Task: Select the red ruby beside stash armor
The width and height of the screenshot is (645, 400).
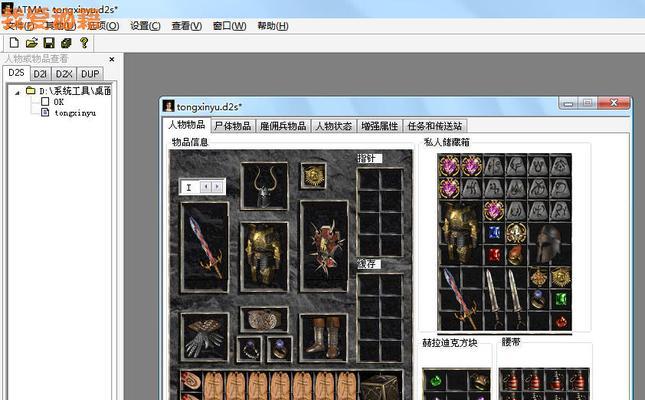Action: coord(494,255)
